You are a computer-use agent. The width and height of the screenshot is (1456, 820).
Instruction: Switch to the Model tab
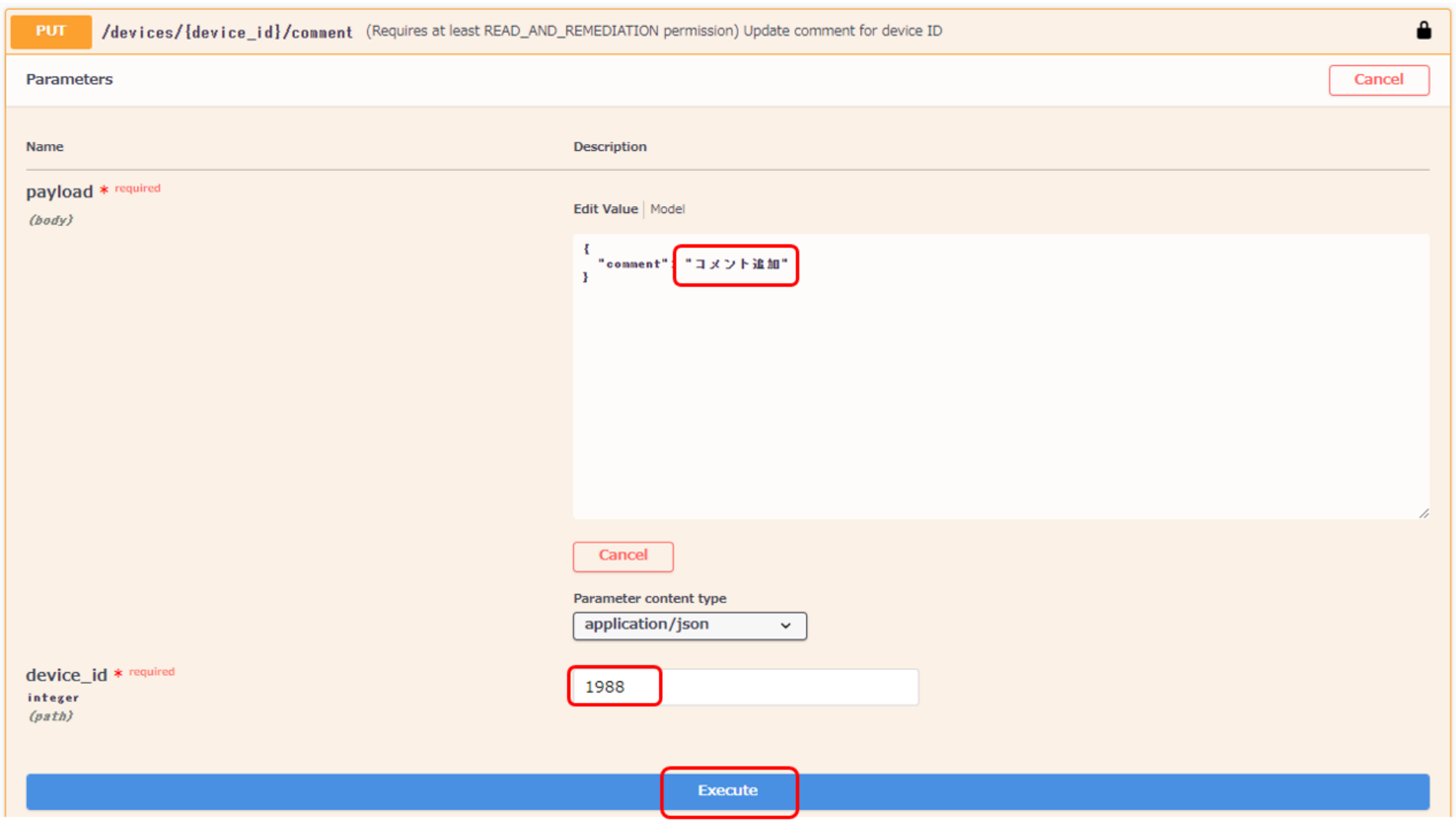[667, 209]
